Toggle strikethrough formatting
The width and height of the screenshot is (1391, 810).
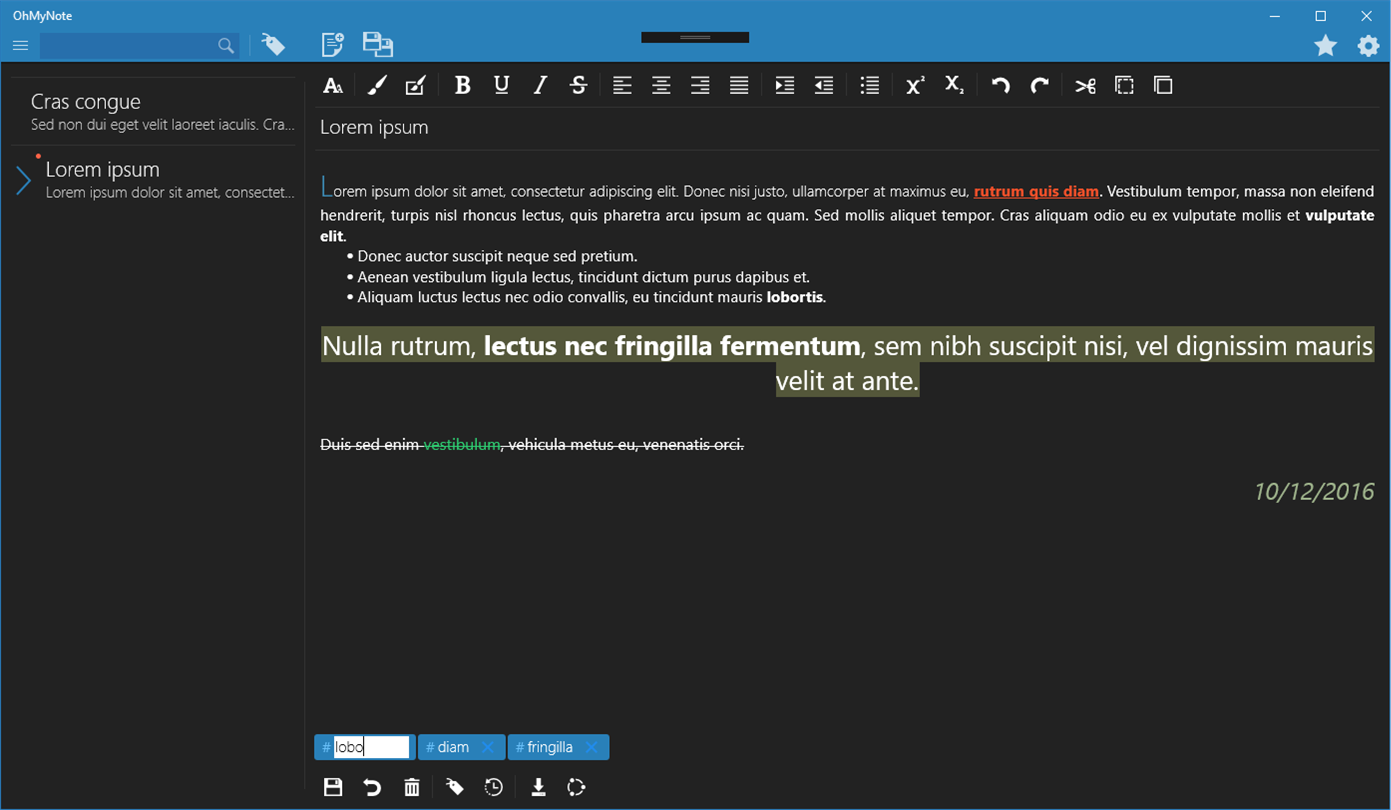pyautogui.click(x=578, y=86)
